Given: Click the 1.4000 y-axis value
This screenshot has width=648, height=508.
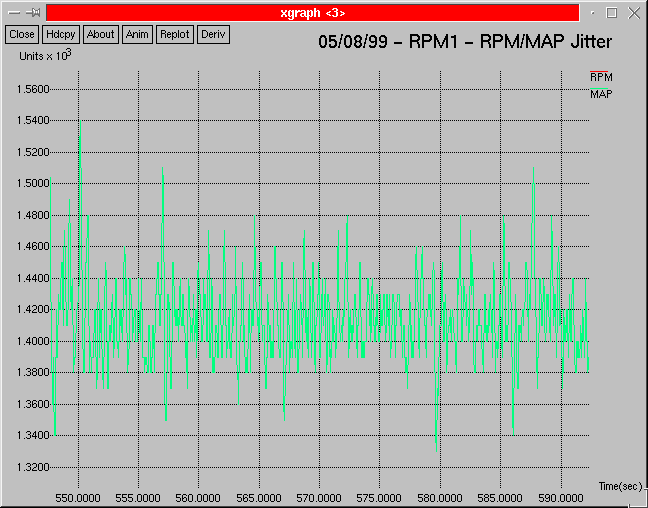Looking at the screenshot, I should pos(33,341).
